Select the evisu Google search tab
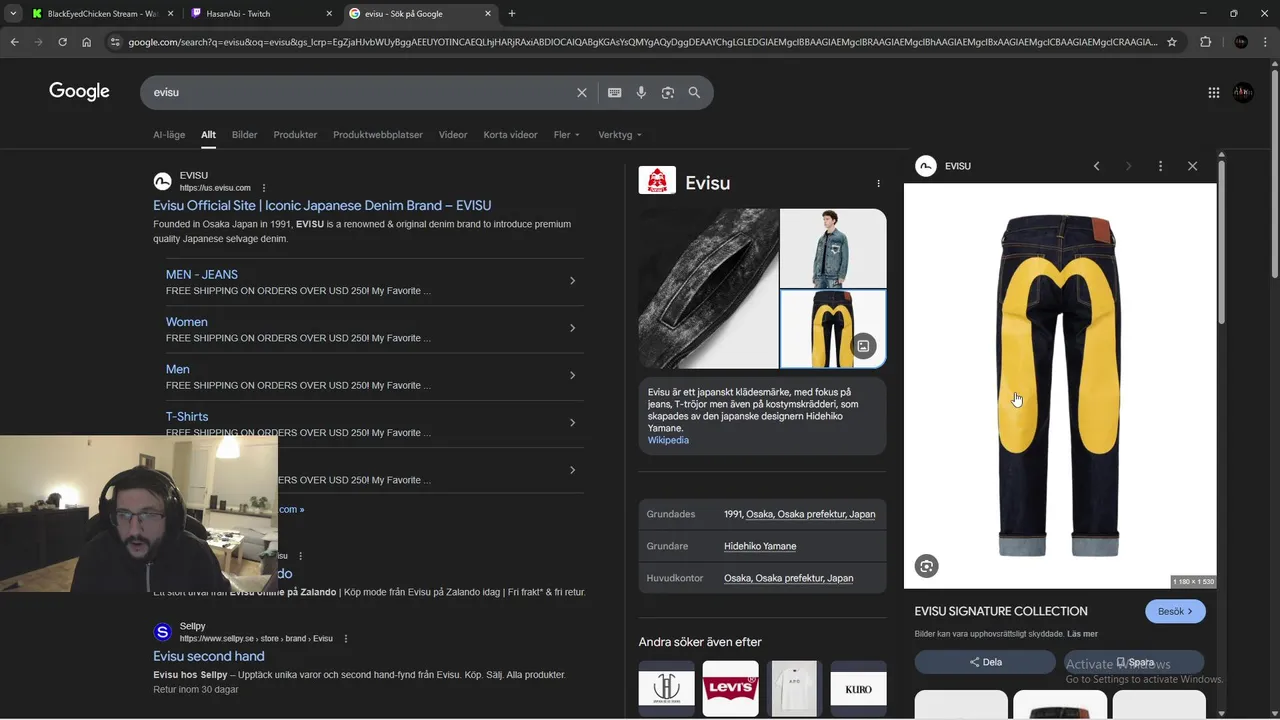1280x720 pixels. pyautogui.click(x=420, y=14)
